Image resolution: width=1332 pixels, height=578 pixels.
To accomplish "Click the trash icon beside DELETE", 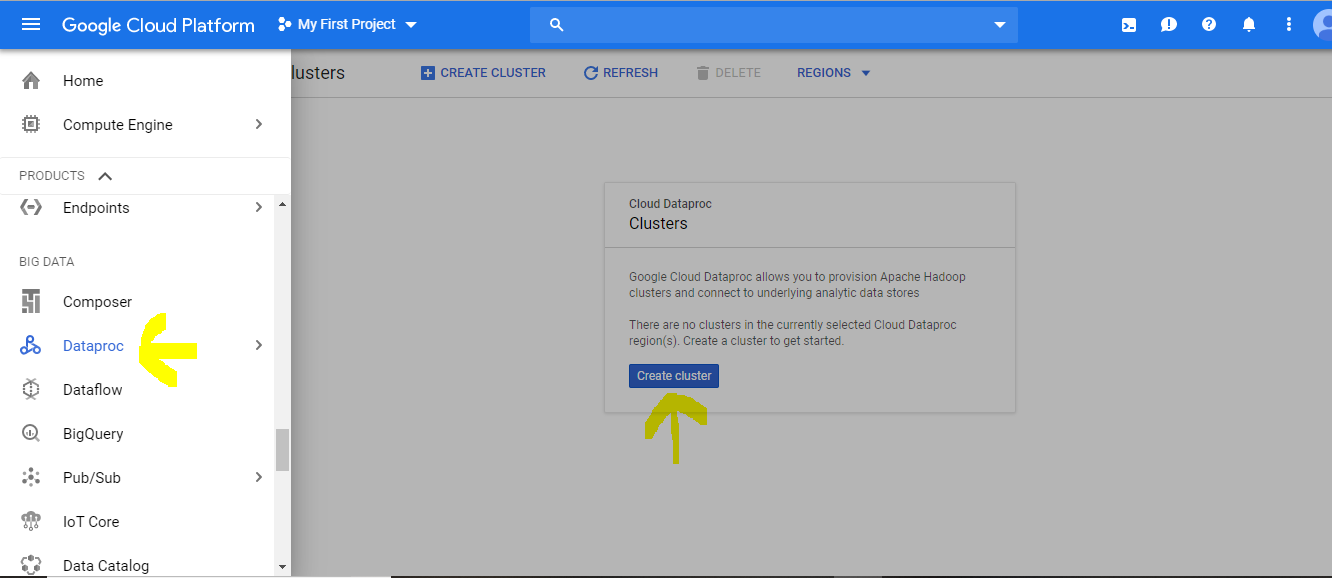I will pyautogui.click(x=702, y=73).
